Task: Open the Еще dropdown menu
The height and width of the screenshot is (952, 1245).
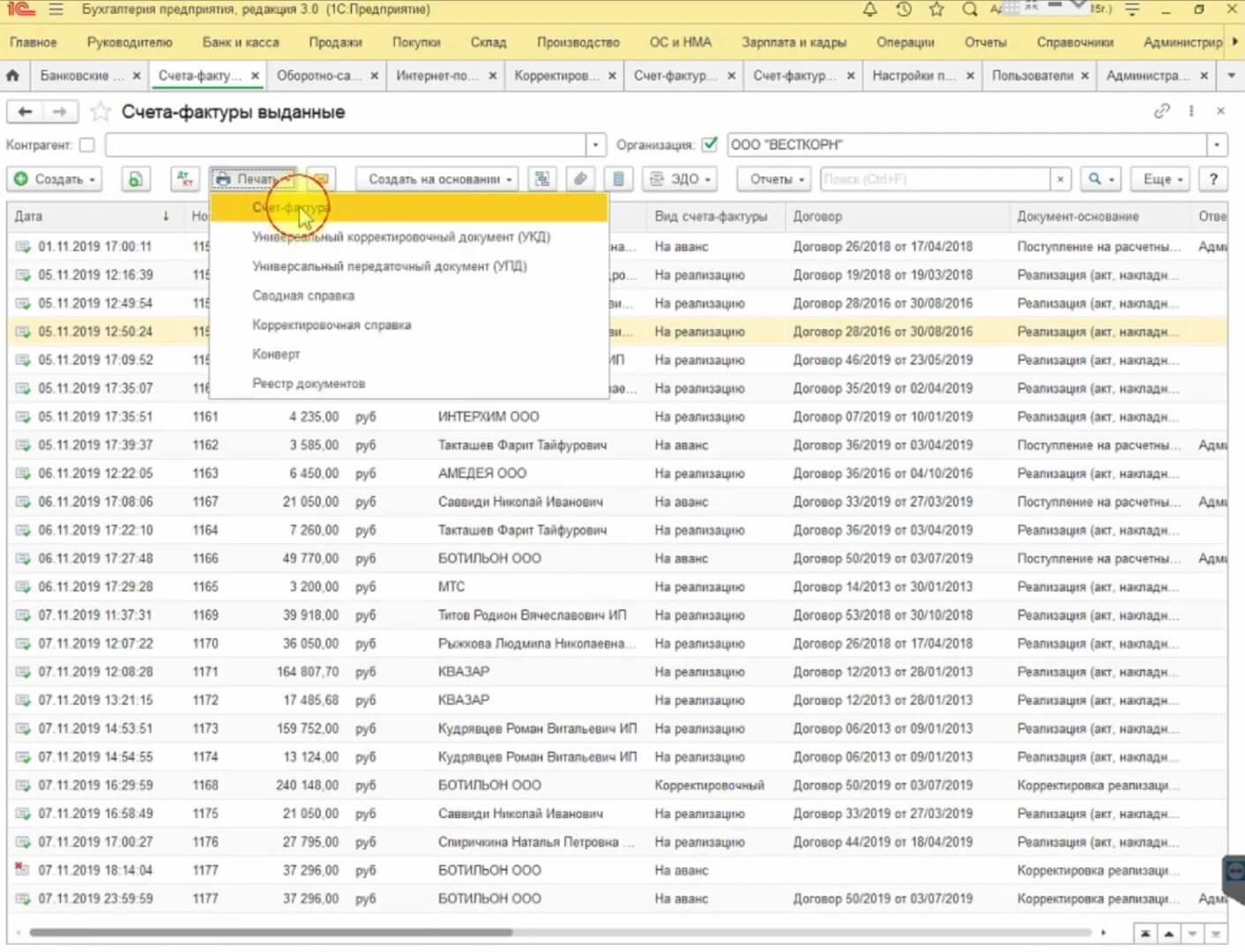Action: (x=1162, y=179)
